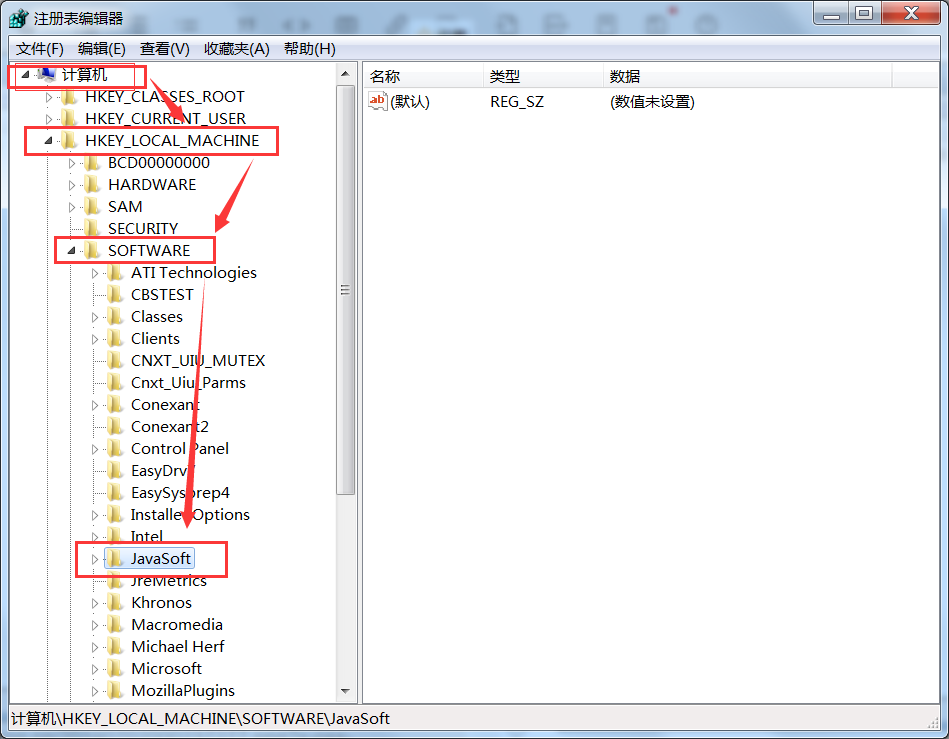The image size is (949, 739).
Task: Click the HKEY_CLASSES_ROOT folder icon
Action: 70,97
